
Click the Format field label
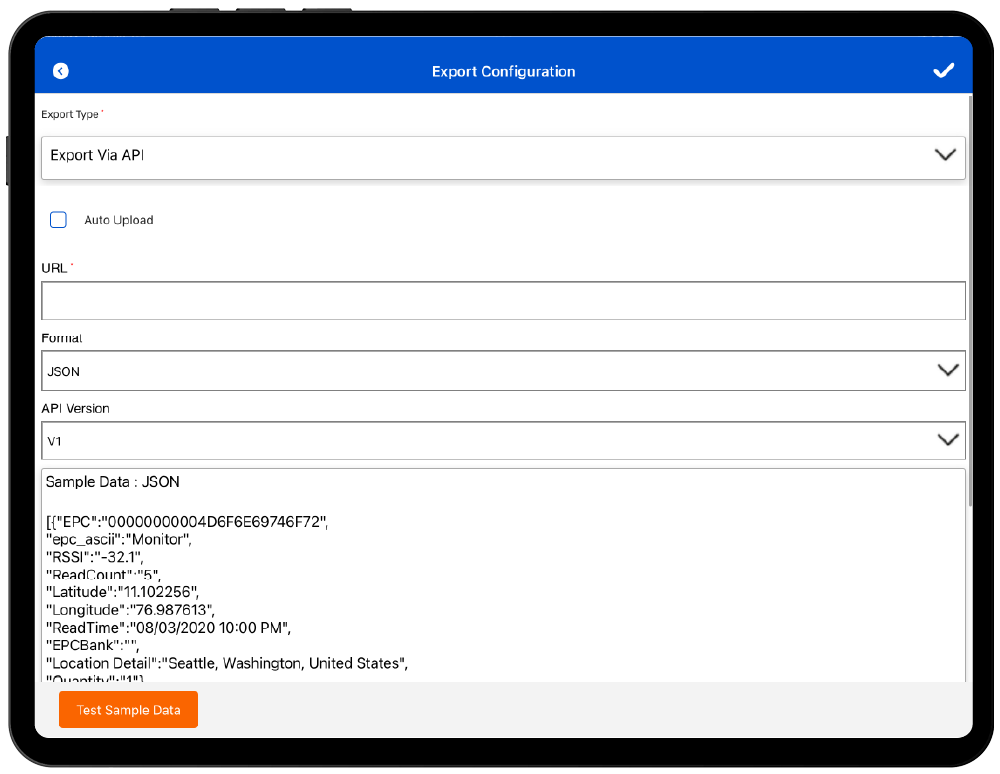coord(62,339)
